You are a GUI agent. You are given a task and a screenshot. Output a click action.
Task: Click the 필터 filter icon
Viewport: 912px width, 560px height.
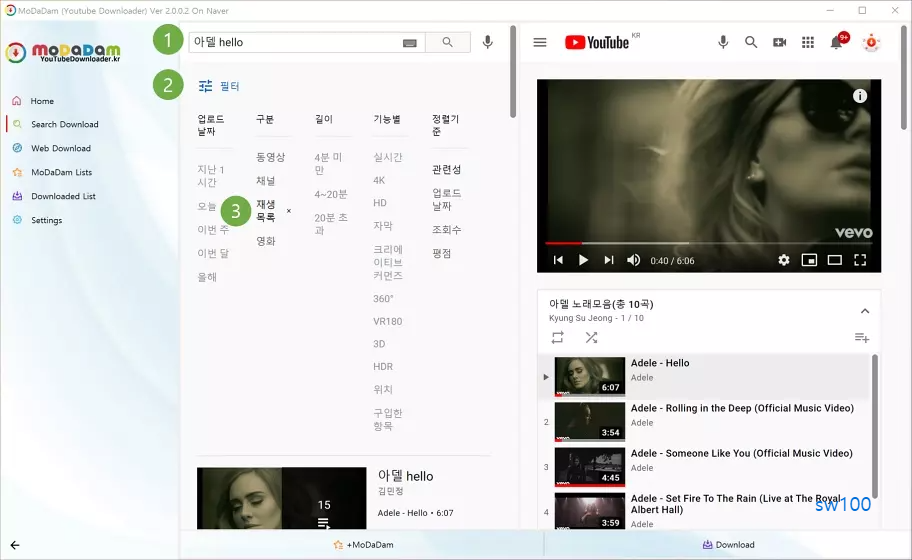[205, 86]
